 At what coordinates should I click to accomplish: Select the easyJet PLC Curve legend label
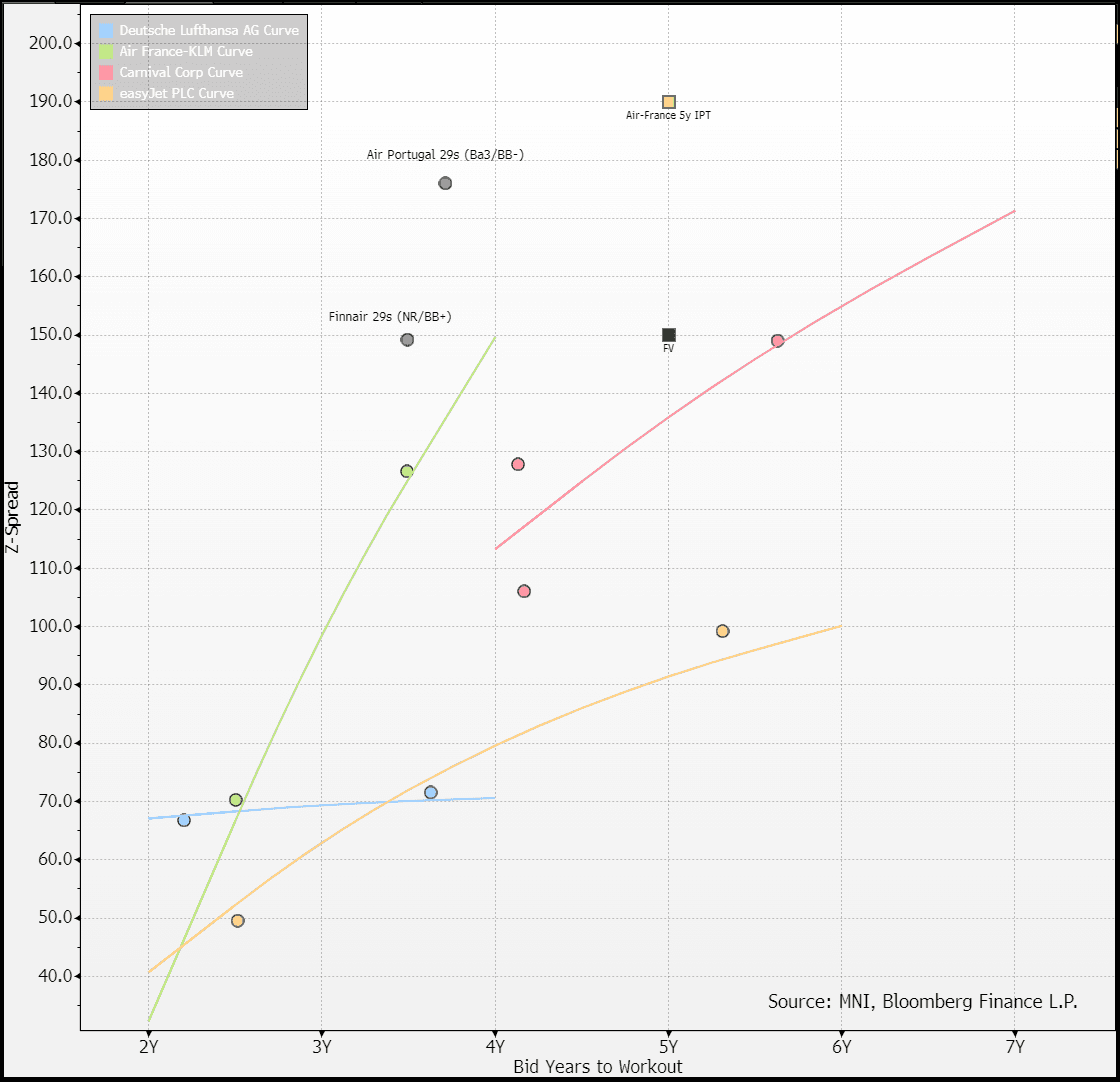tap(176, 94)
